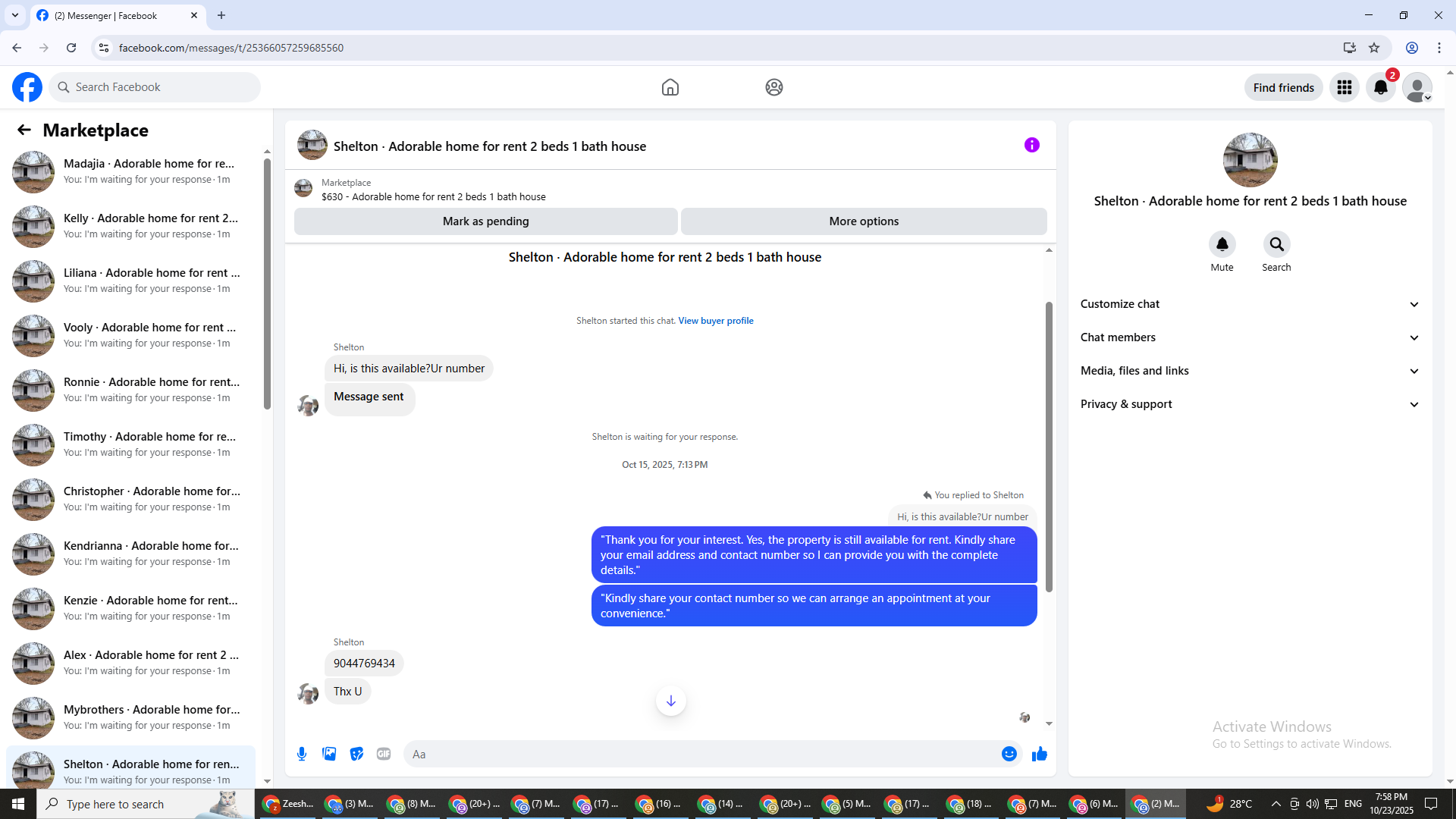This screenshot has height=819, width=1456.
Task: Open the GIF picker icon
Action: point(384,754)
